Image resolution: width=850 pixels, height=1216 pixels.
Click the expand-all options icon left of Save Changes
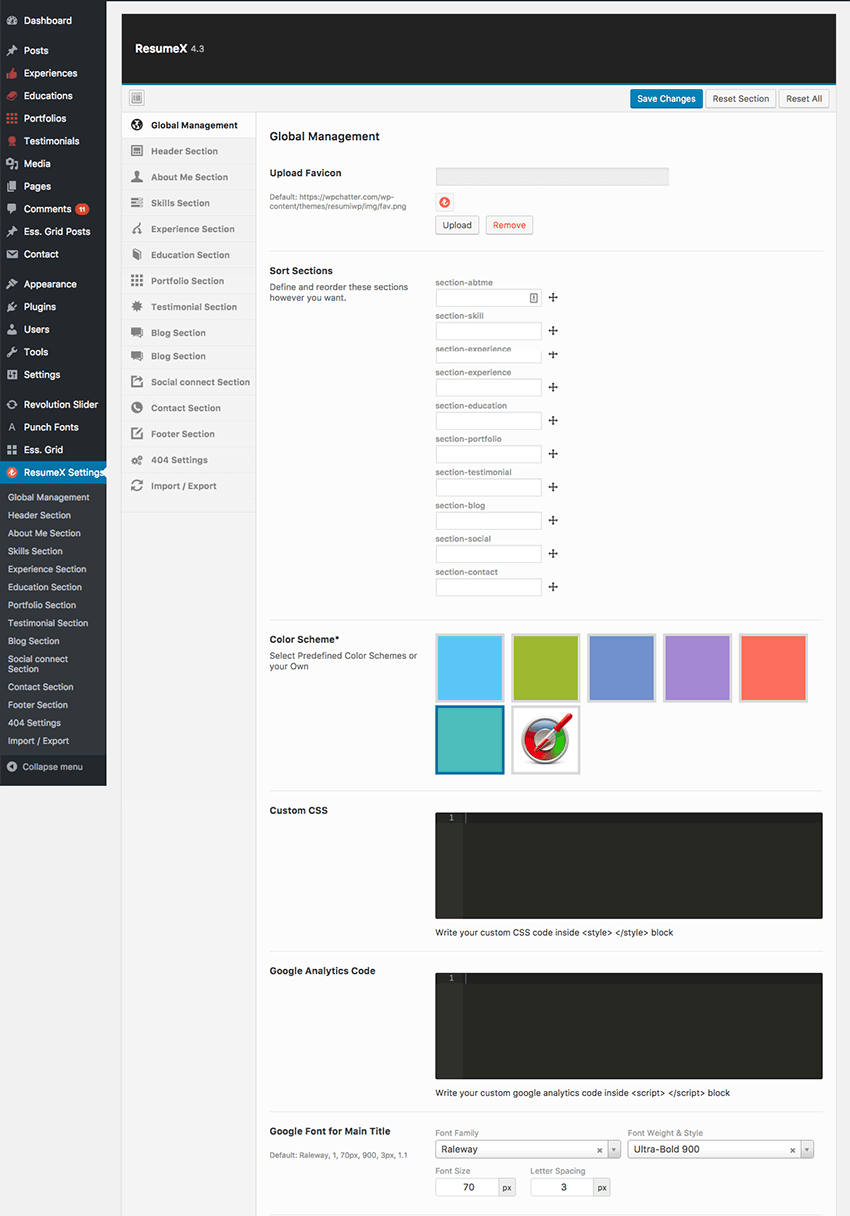point(137,98)
